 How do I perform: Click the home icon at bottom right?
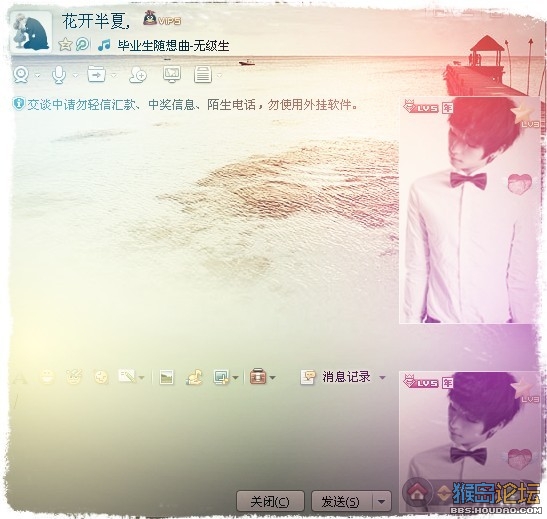pos(417,492)
